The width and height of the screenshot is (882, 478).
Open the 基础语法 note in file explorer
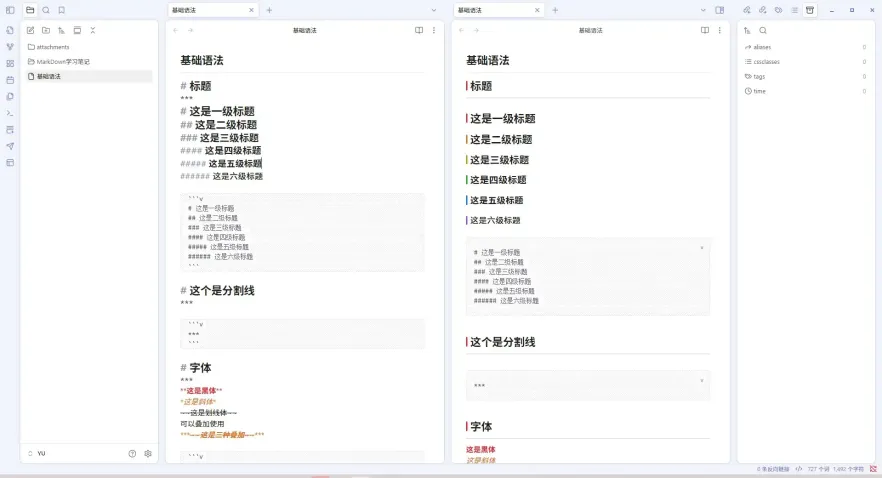[88, 76]
